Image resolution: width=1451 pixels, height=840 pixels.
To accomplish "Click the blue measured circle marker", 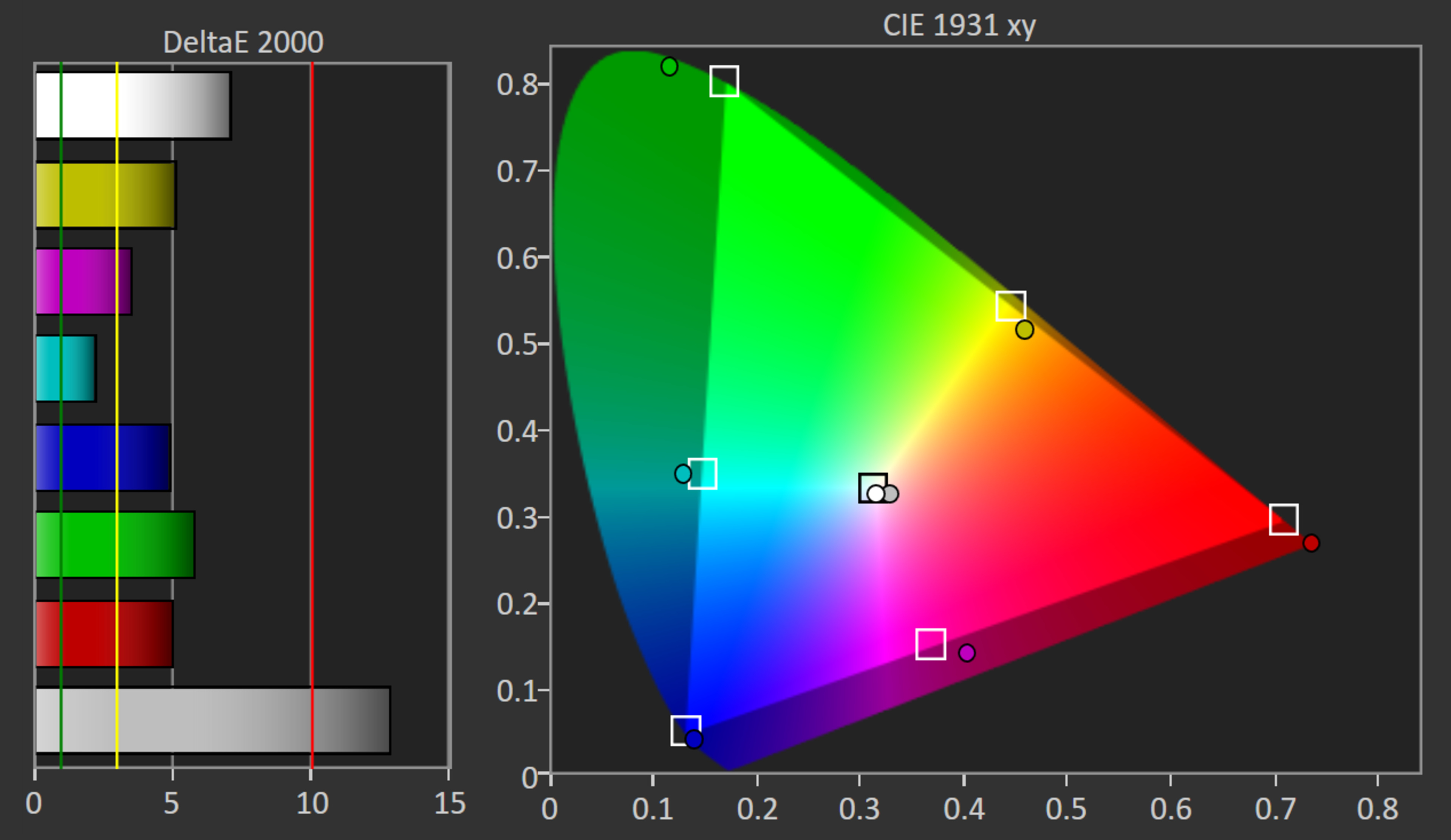I will tap(695, 739).
